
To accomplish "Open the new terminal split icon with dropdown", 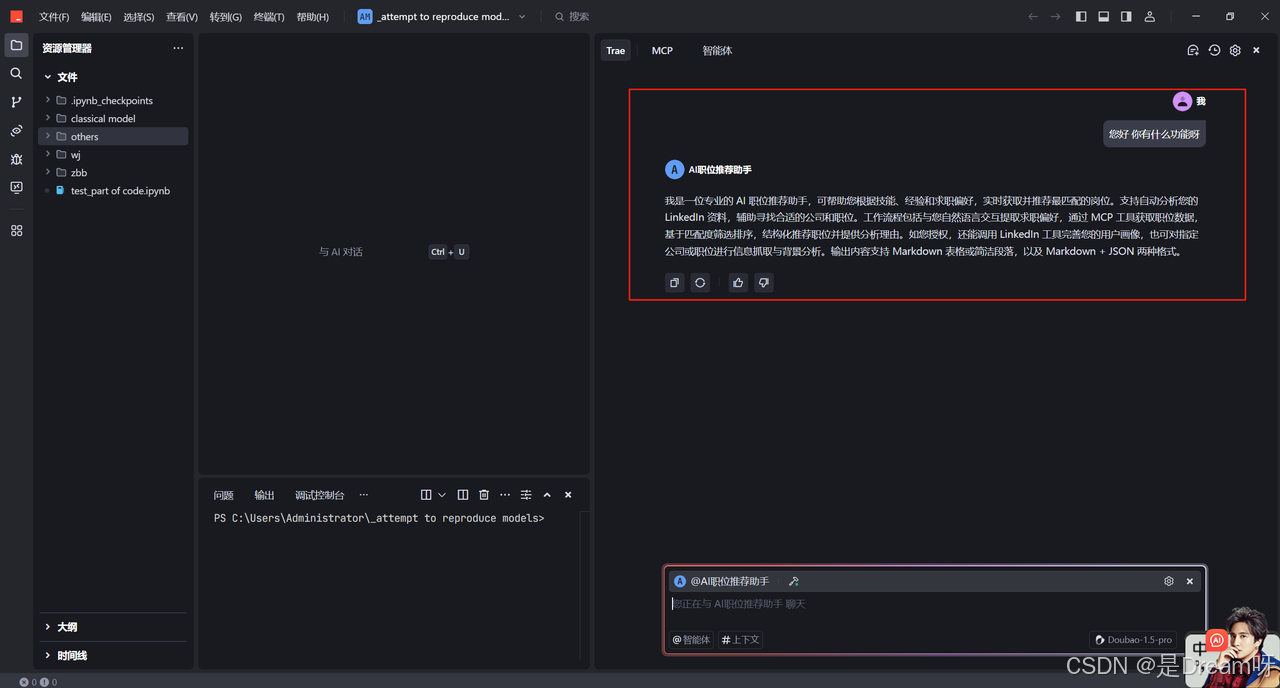I will click(x=426, y=495).
